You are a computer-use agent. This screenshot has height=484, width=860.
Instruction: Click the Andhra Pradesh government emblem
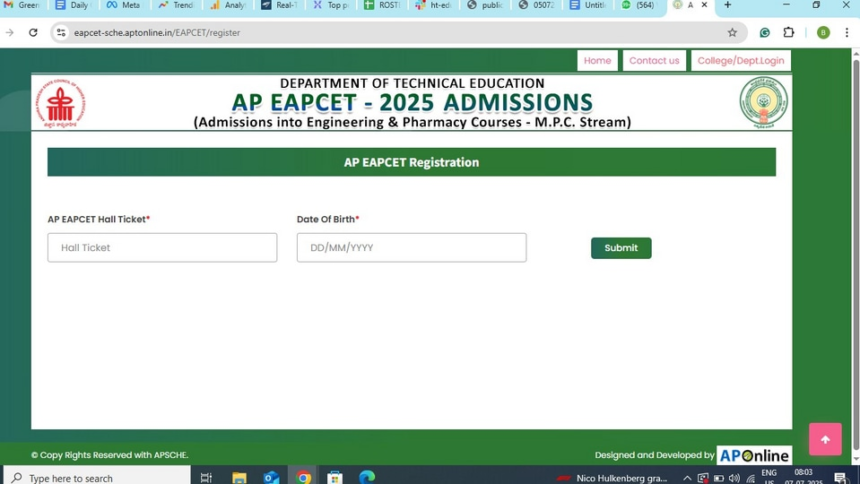pos(763,103)
